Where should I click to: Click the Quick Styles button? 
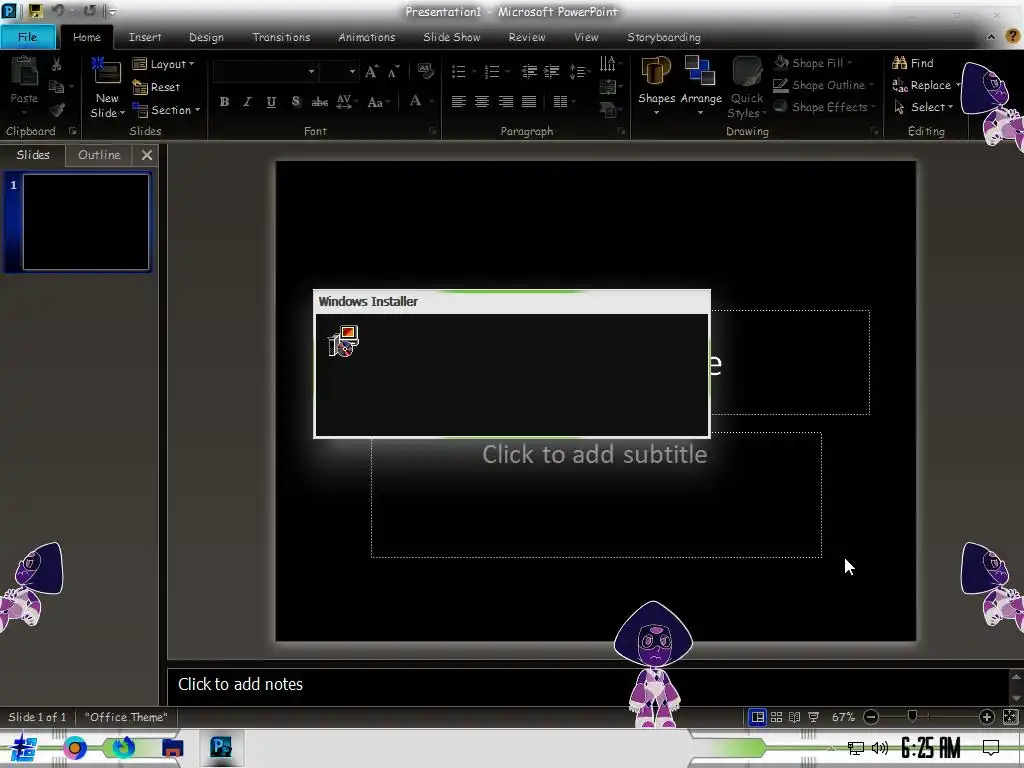747,88
